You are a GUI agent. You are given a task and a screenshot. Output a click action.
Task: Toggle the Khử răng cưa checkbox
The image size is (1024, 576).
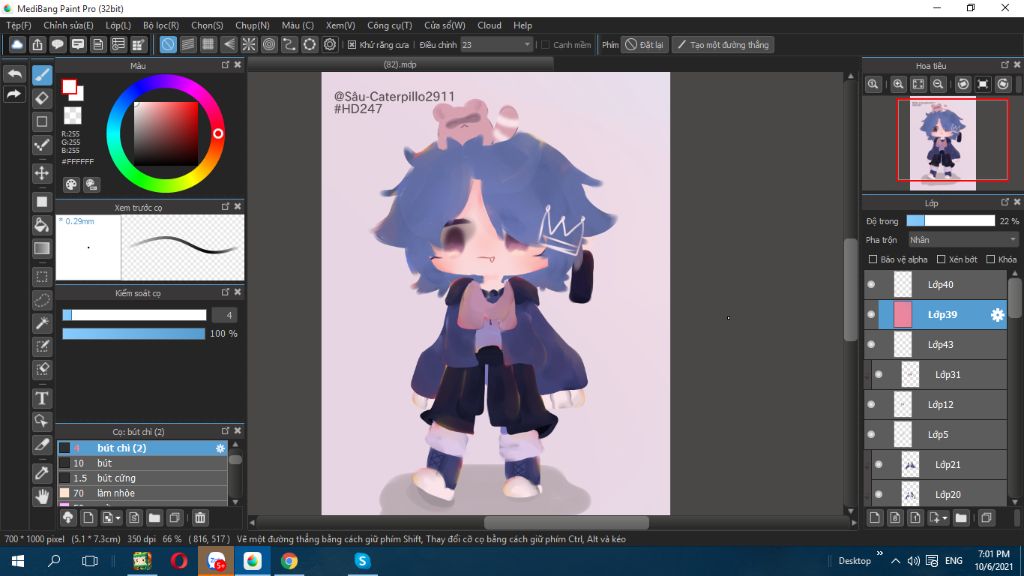pyautogui.click(x=352, y=44)
